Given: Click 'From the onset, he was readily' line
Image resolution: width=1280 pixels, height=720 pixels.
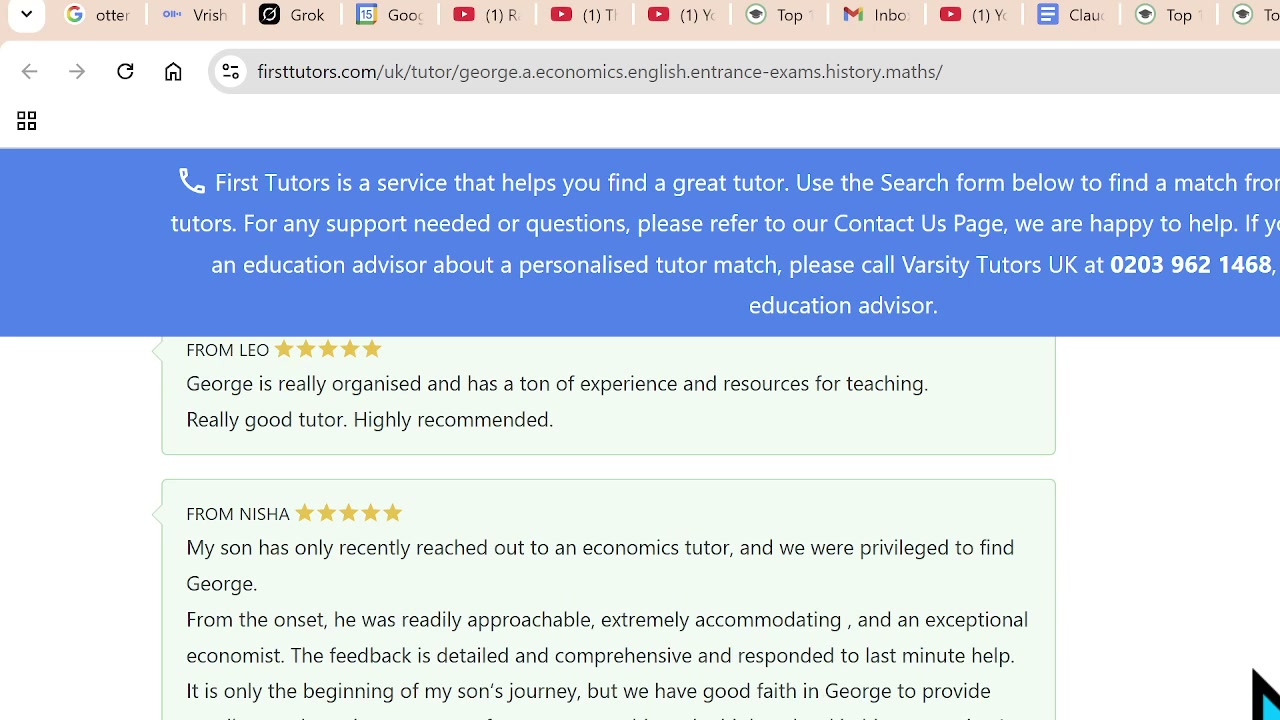Looking at the screenshot, I should (607, 619).
